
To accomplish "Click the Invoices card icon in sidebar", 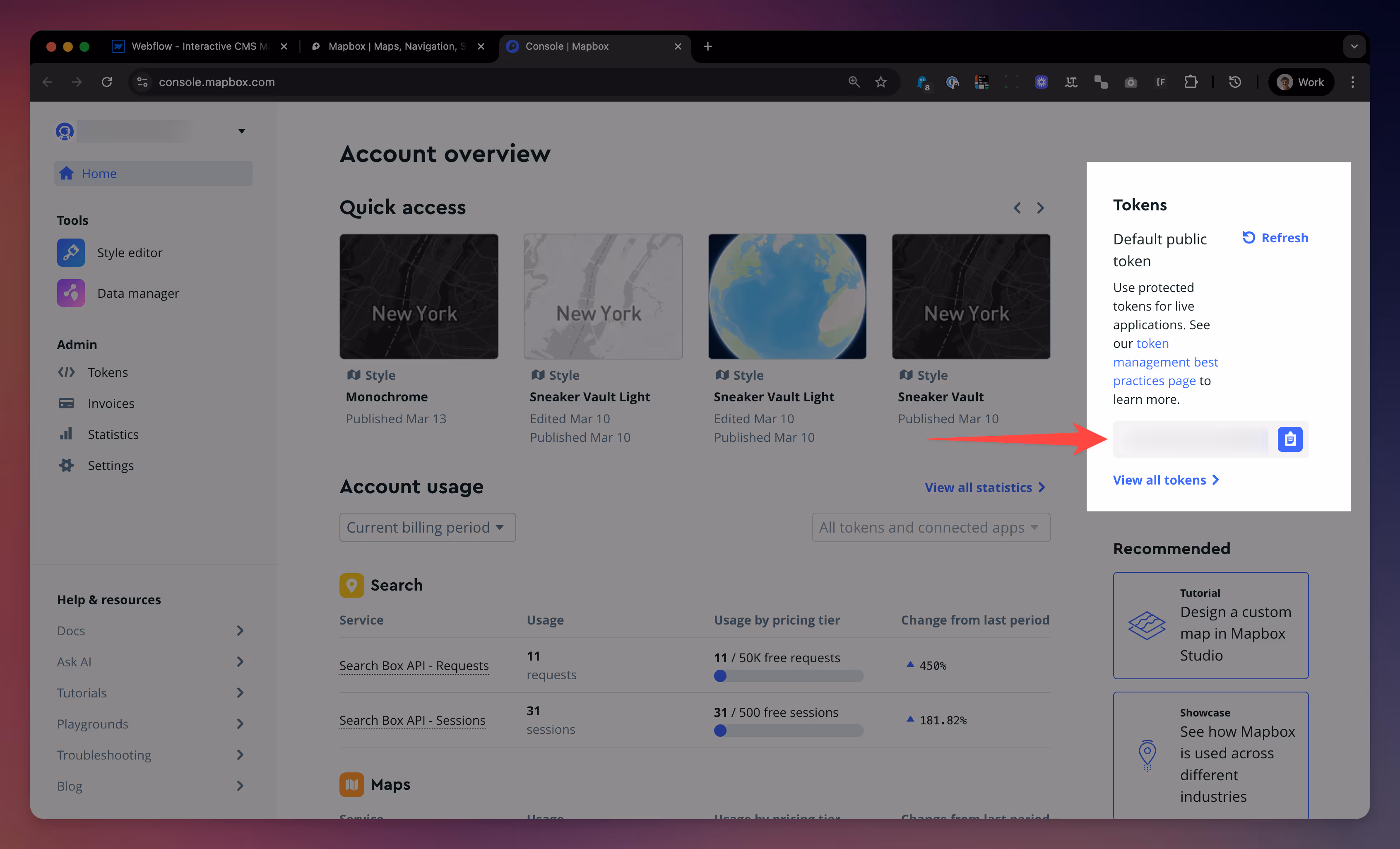I will pos(67,403).
